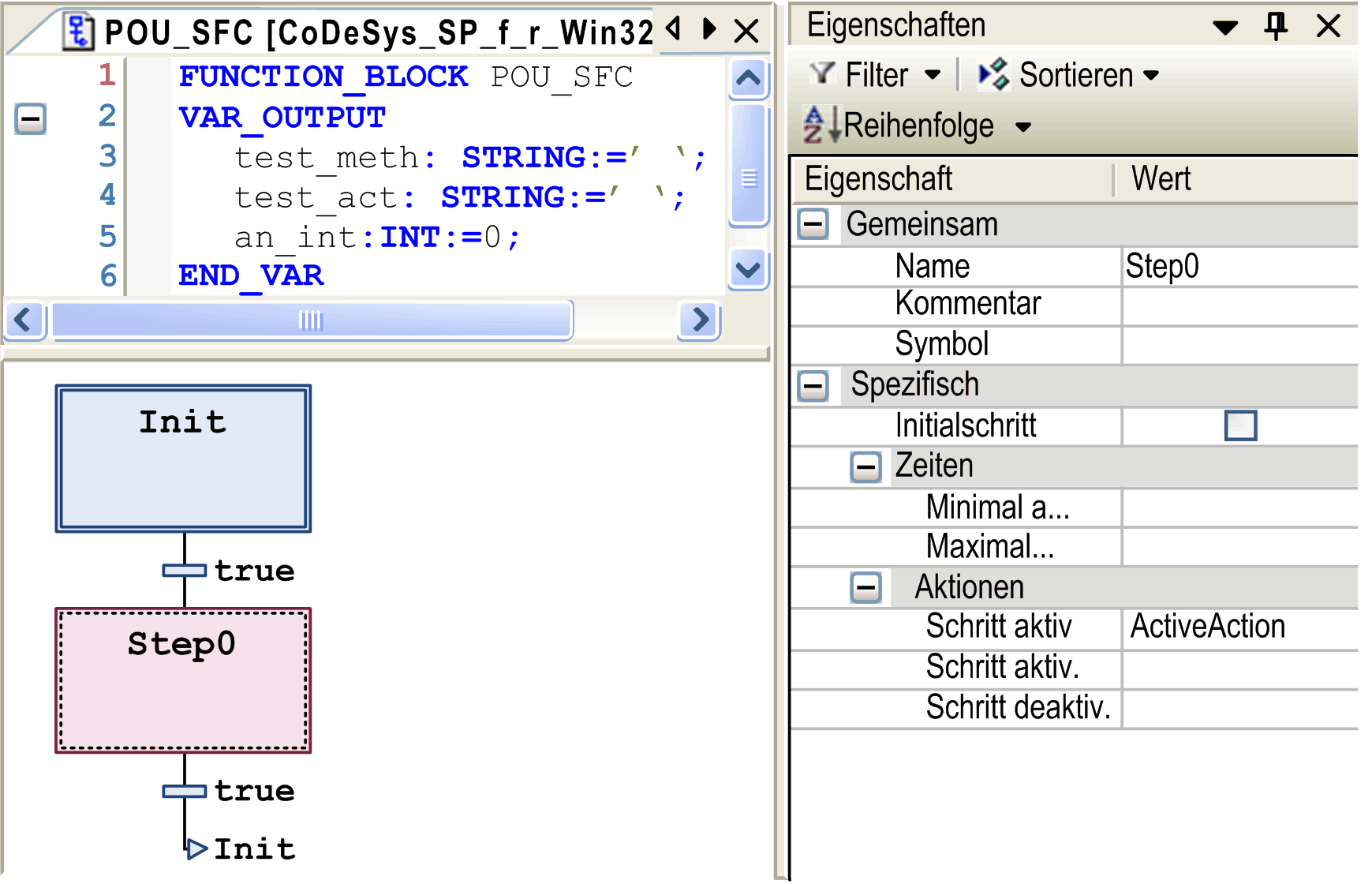Screen dimensions: 1372x884
Task: Click the Sortieren icon in the properties toolbar
Action: pyautogui.click(x=993, y=73)
